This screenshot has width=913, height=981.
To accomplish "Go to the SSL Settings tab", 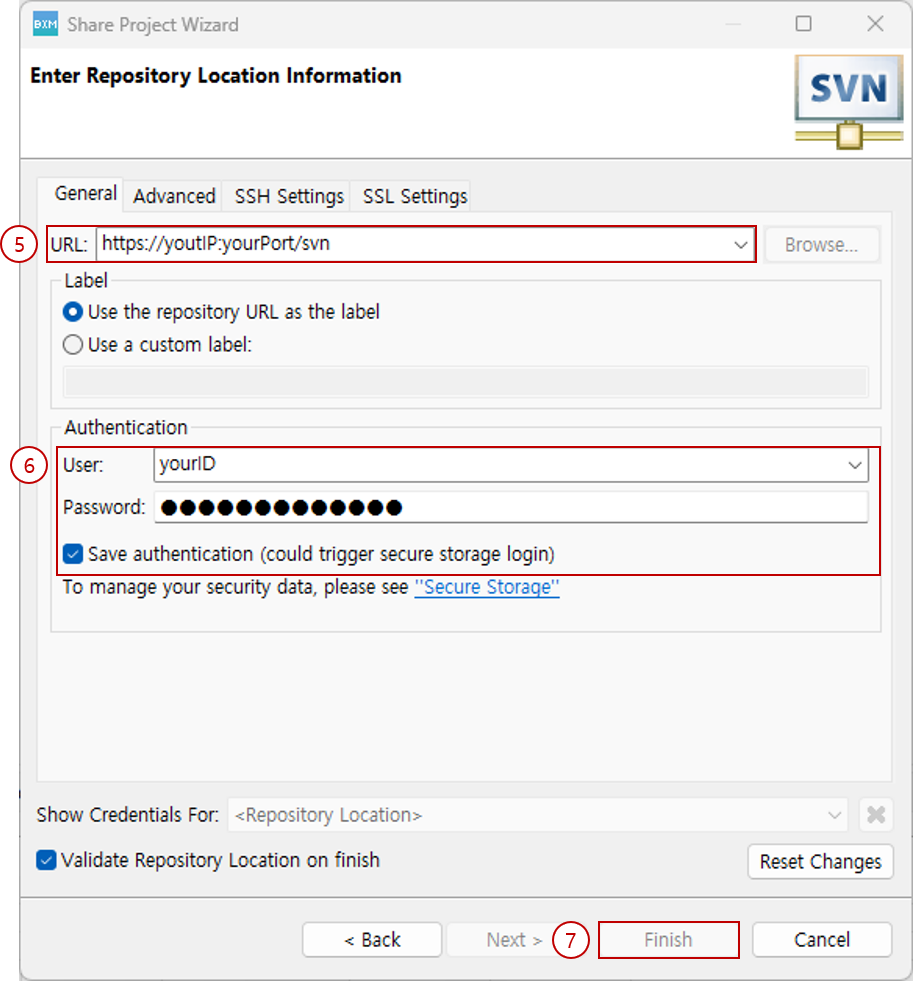I will coord(414,196).
